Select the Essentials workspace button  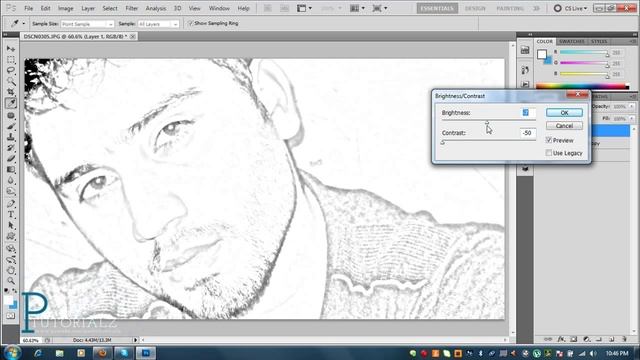(437, 8)
